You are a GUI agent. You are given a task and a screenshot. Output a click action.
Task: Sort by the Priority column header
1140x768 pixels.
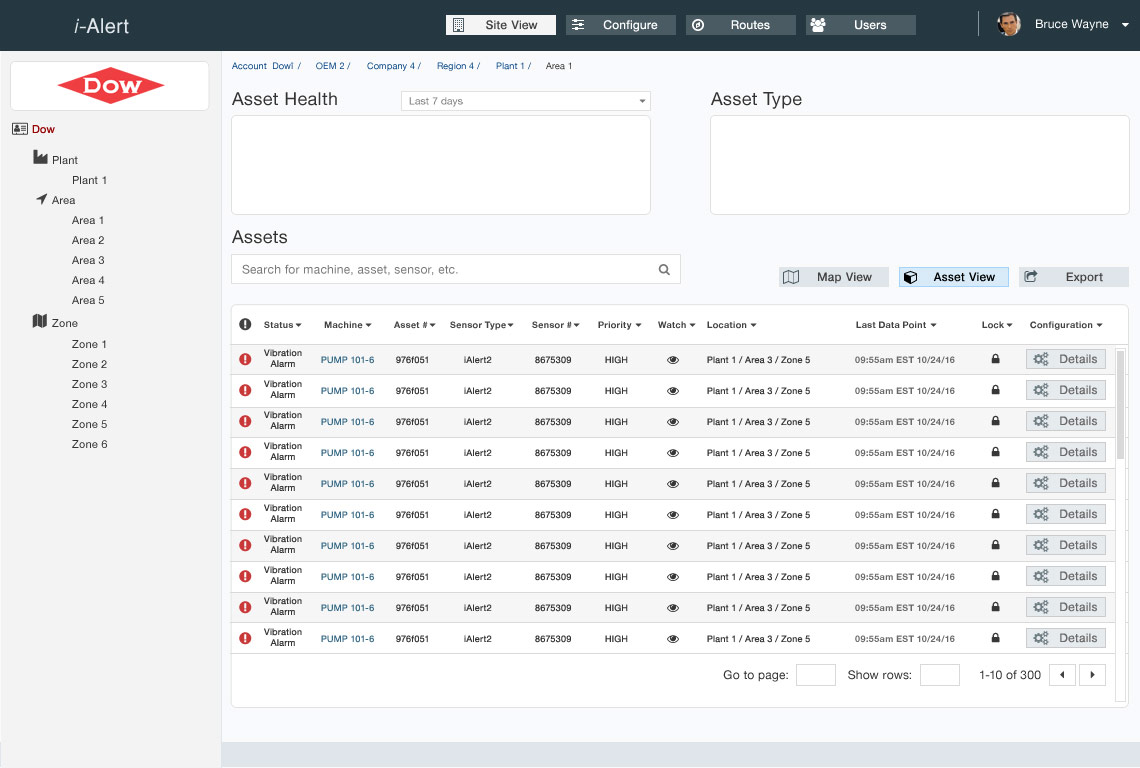click(x=619, y=325)
